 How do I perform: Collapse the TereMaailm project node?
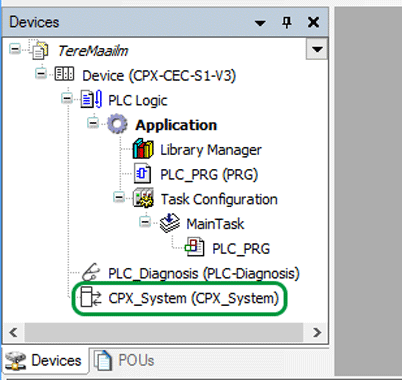15,49
